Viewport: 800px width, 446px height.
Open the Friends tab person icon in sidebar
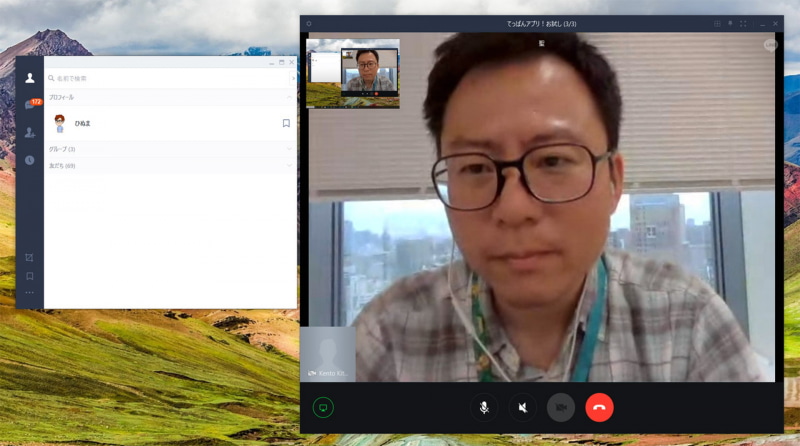click(x=30, y=78)
